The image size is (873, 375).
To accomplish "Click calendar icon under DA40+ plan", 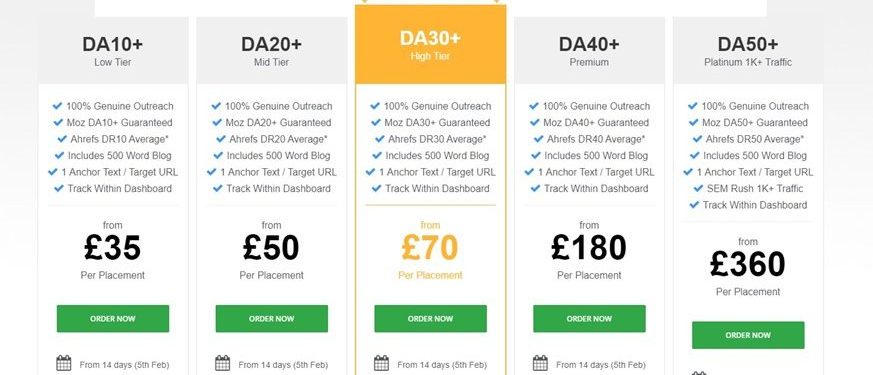I will 540,363.
